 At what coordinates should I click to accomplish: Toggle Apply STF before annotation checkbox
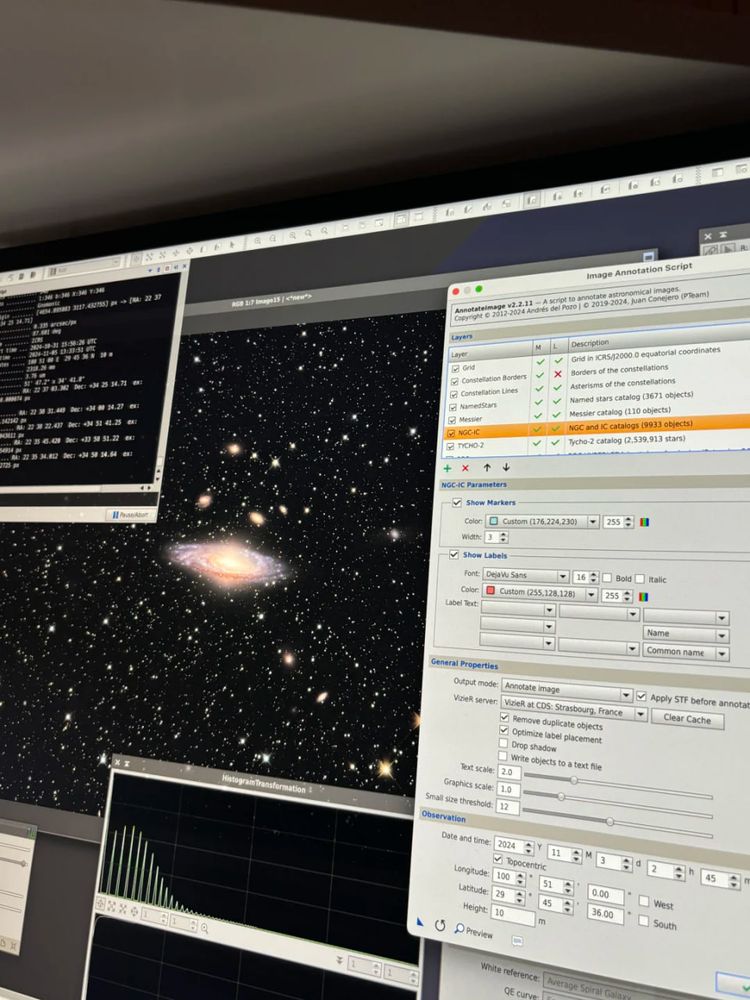[x=641, y=696]
